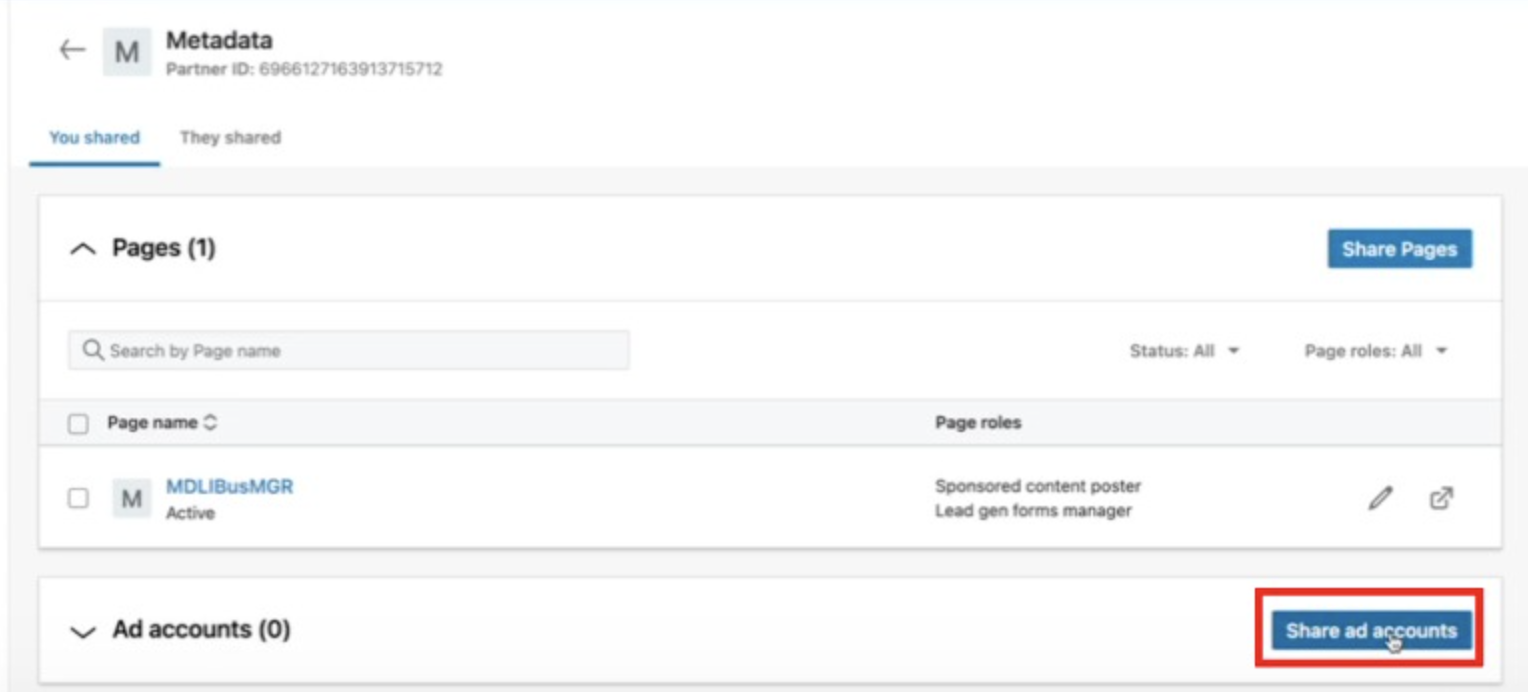Image resolution: width=1528 pixels, height=692 pixels.
Task: Click the Metadata partner logo avatar
Action: click(x=127, y=52)
